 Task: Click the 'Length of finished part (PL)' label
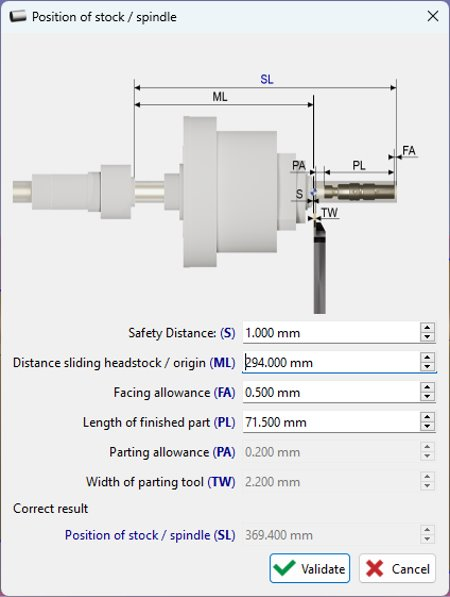(159, 422)
